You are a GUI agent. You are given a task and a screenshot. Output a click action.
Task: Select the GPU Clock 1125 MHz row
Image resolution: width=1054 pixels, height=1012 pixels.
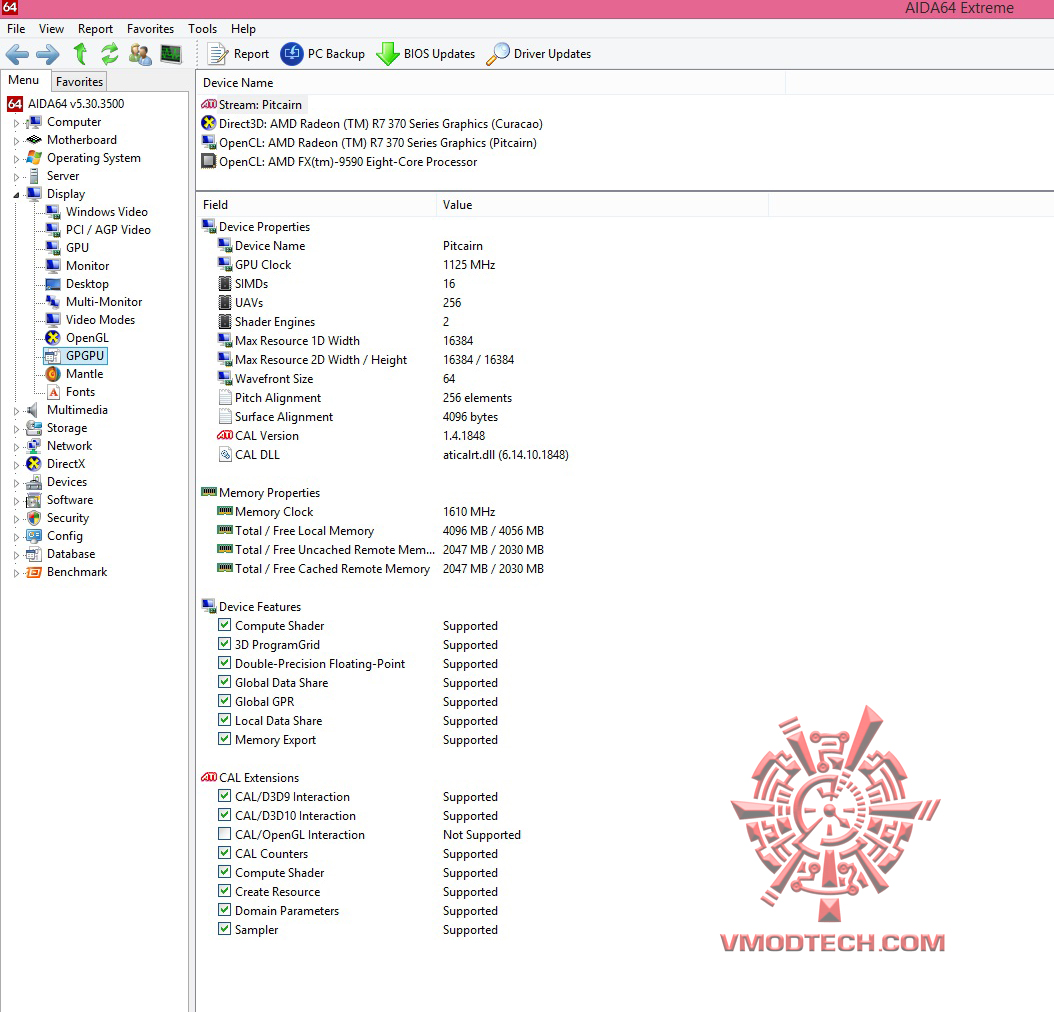point(356,265)
